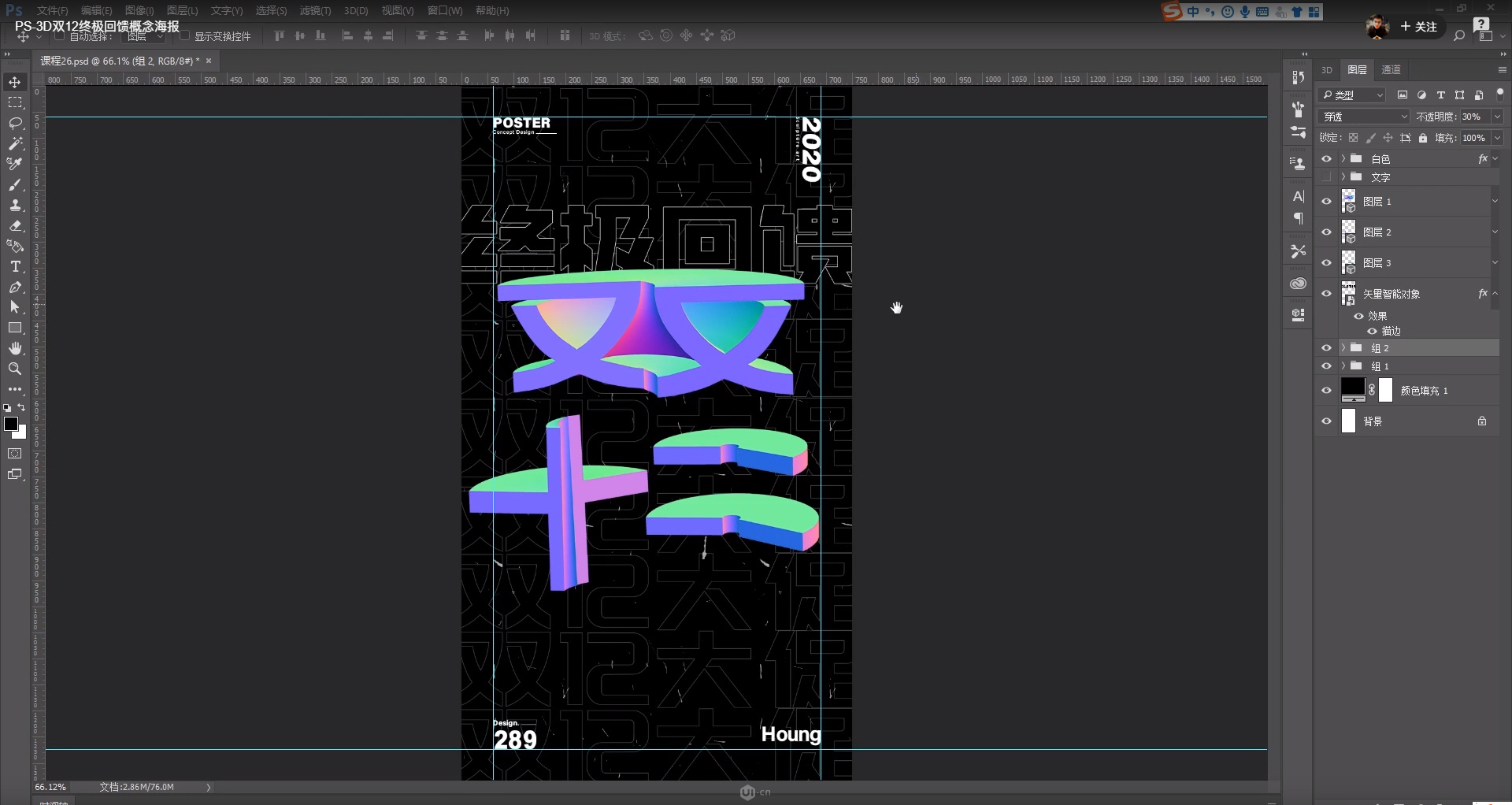Viewport: 1512px width, 805px height.
Task: Filter layers by adjustment layers icon
Action: [x=1421, y=95]
